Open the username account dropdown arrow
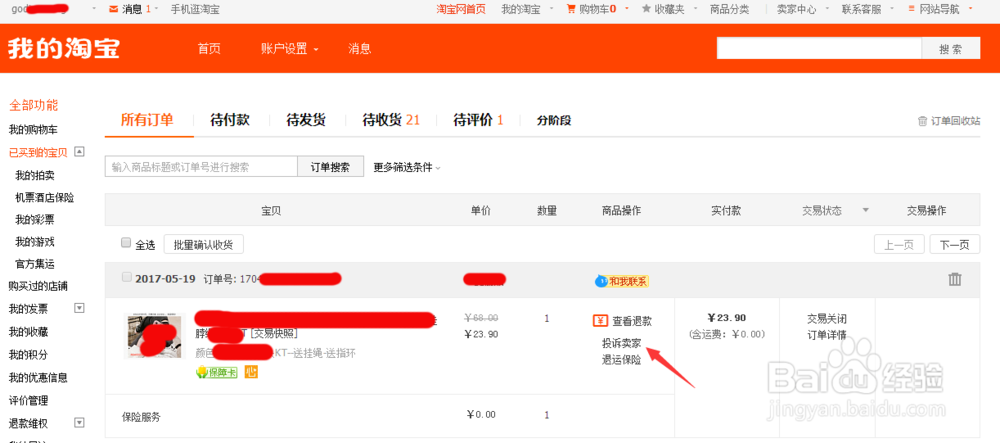The height and width of the screenshot is (443, 1000). point(94,9)
